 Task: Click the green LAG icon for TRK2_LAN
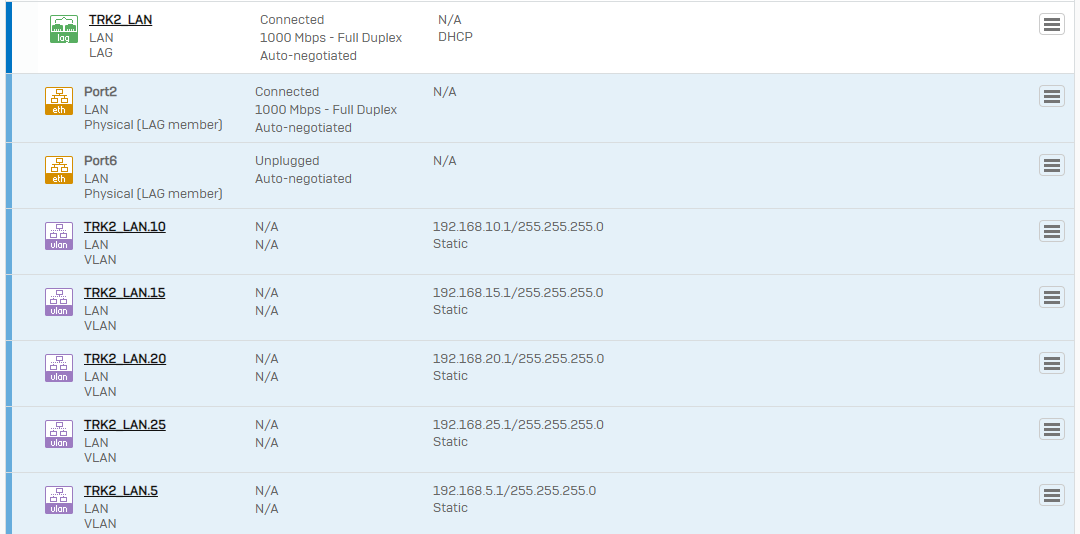click(64, 30)
